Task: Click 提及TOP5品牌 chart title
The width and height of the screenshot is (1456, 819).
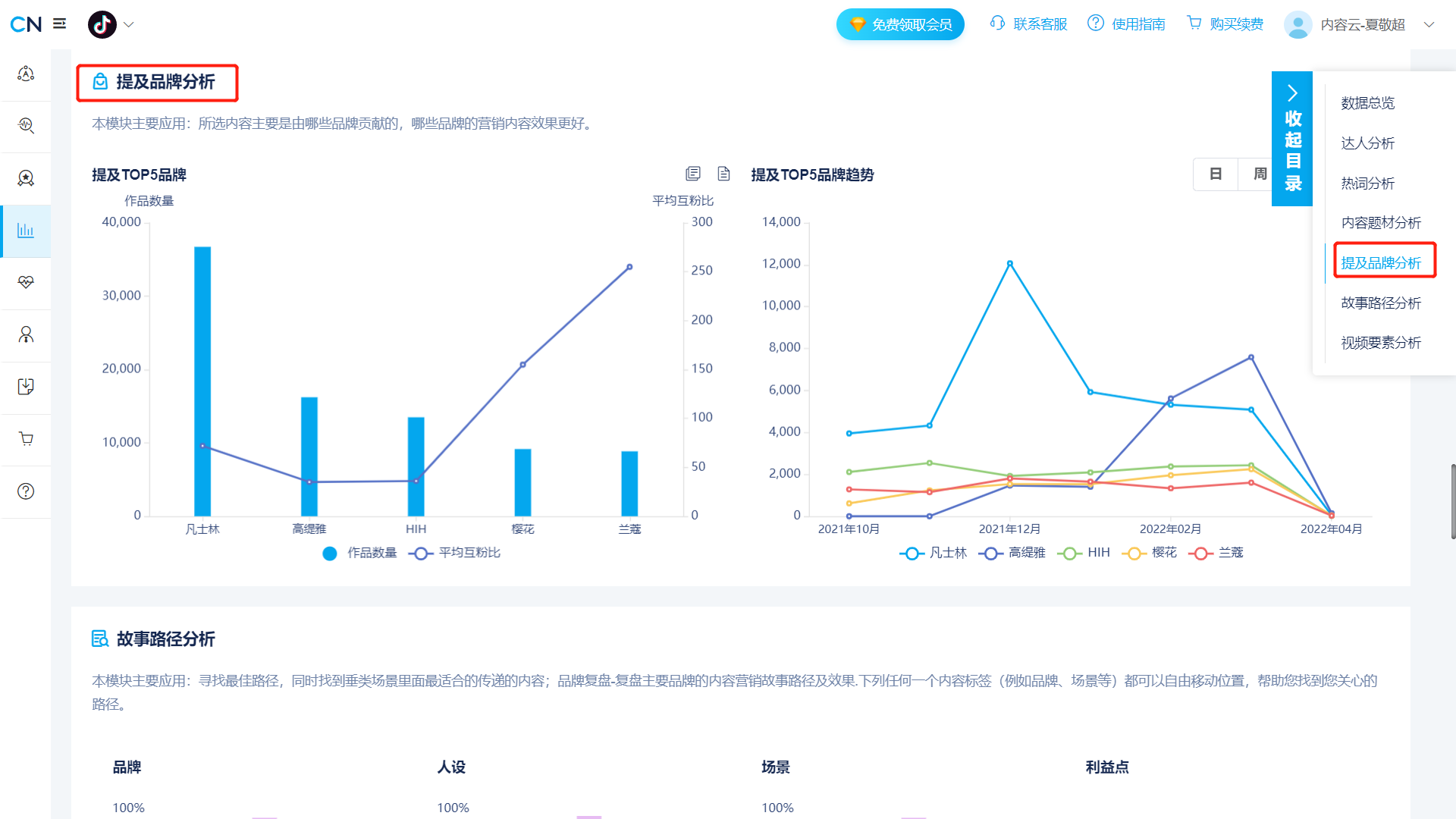Action: 140,175
